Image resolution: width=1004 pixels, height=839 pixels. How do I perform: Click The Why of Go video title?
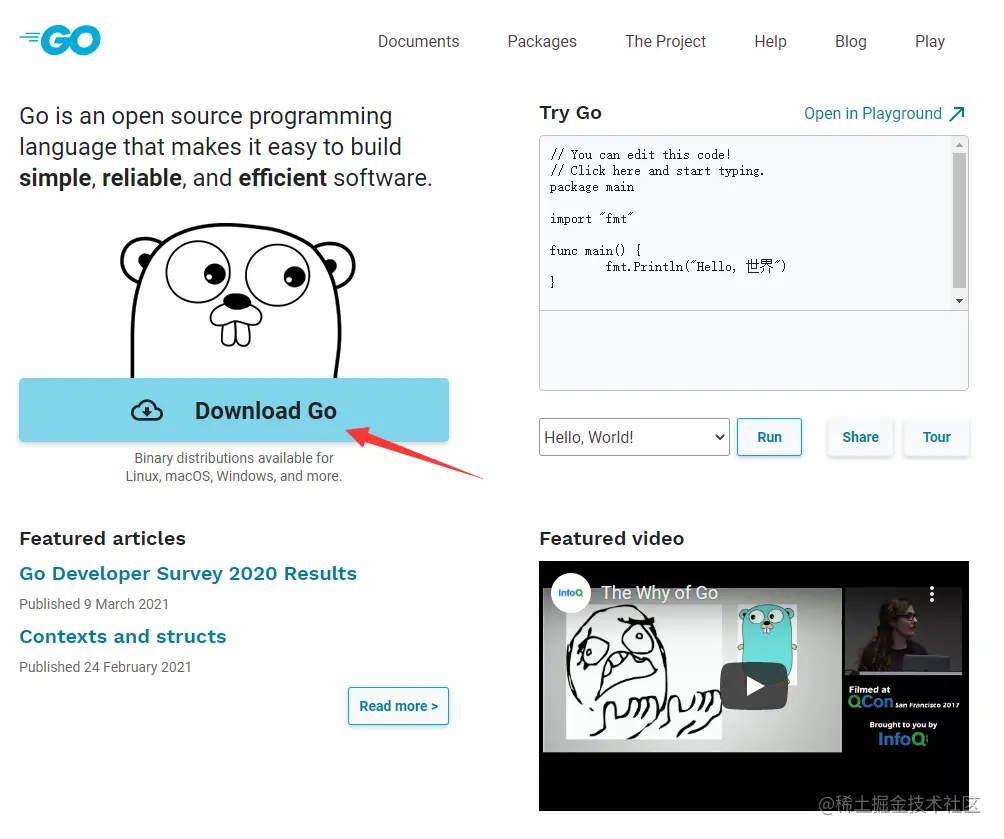(660, 593)
